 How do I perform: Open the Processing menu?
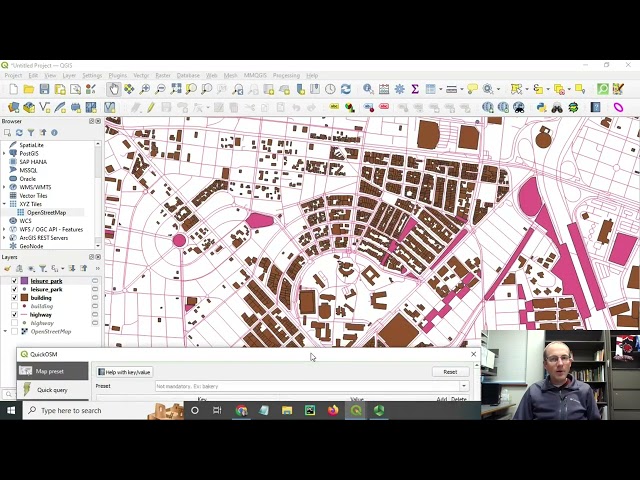[286, 76]
